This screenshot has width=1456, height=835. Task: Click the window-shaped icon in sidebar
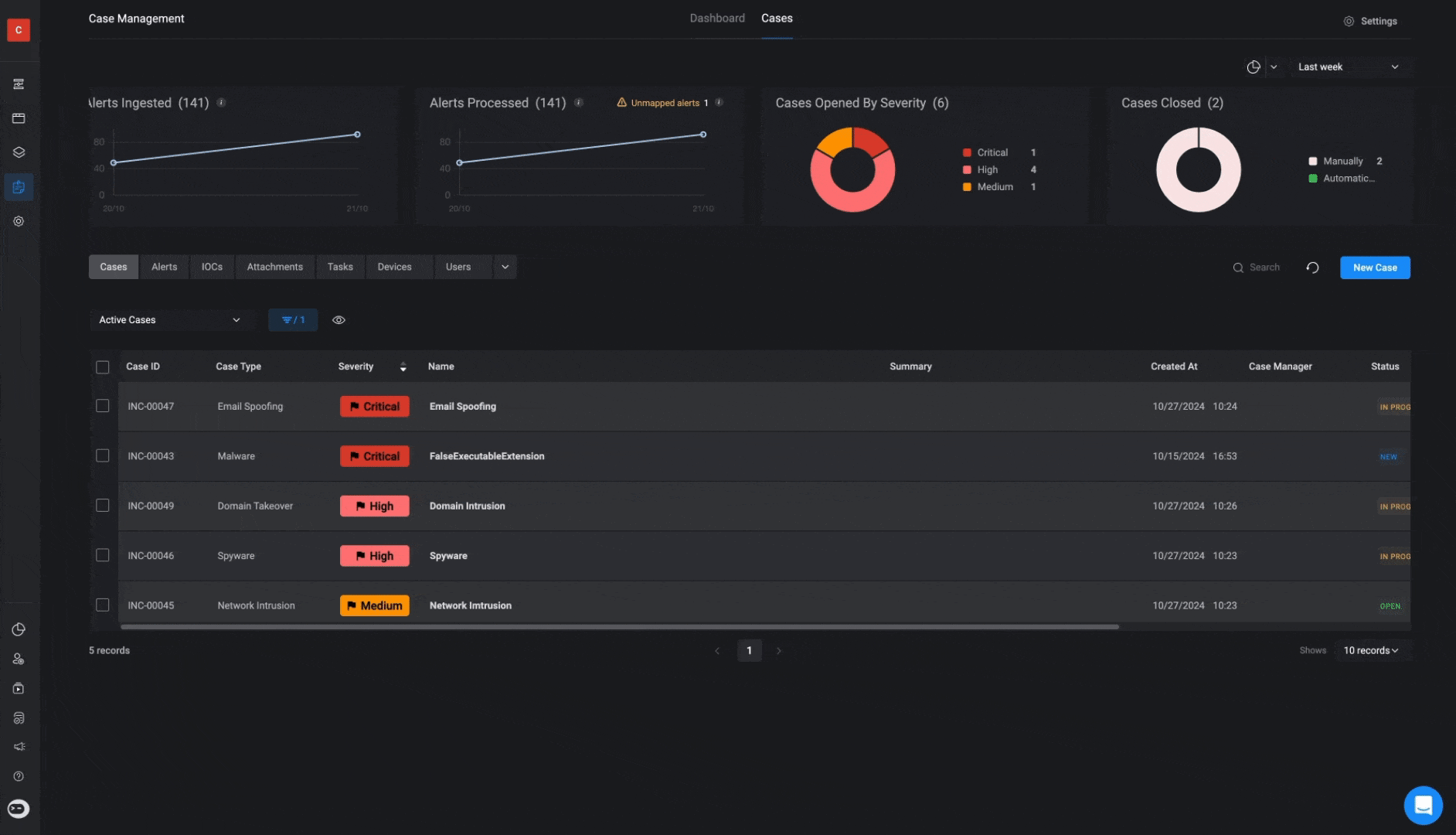click(19, 118)
